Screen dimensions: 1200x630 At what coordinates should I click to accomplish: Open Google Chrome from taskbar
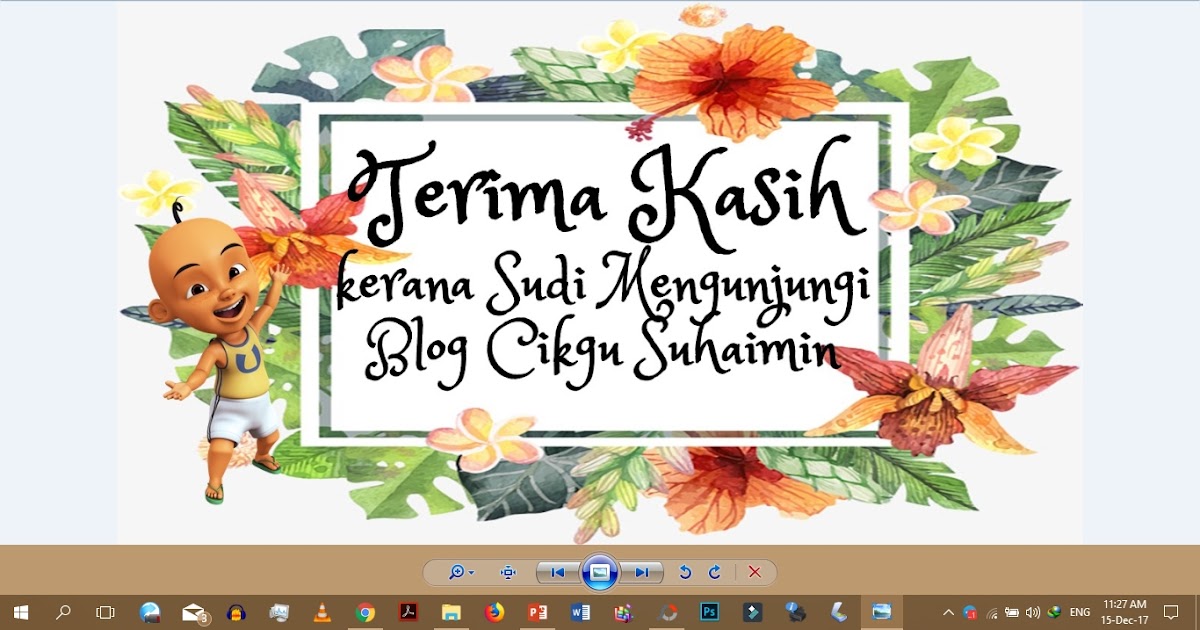tap(365, 612)
